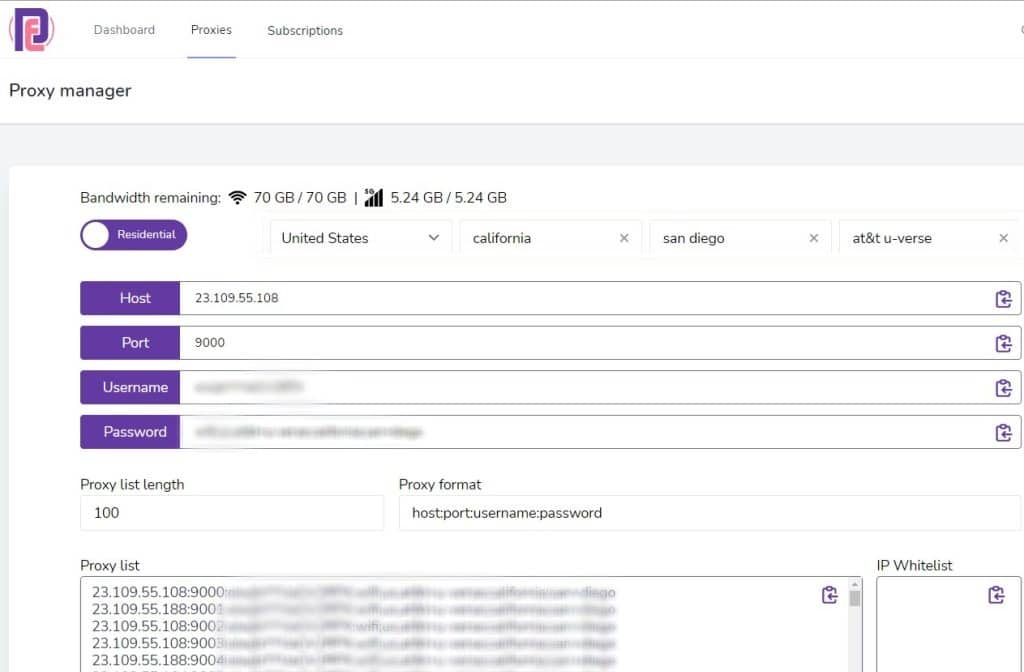Click the Proxy manager heading
This screenshot has height=672, width=1024.
(x=70, y=91)
